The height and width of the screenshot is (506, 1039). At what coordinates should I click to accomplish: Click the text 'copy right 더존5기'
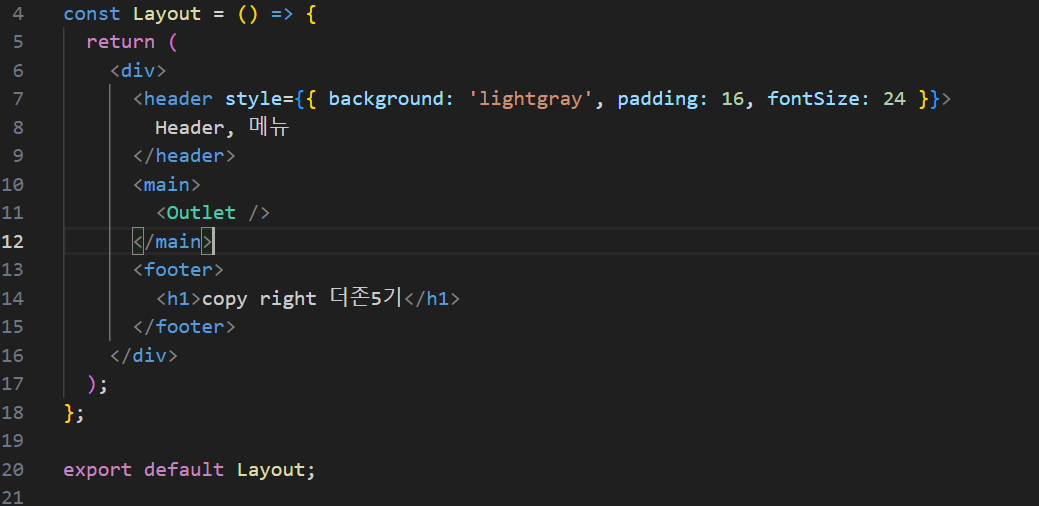pyautogui.click(x=302, y=299)
